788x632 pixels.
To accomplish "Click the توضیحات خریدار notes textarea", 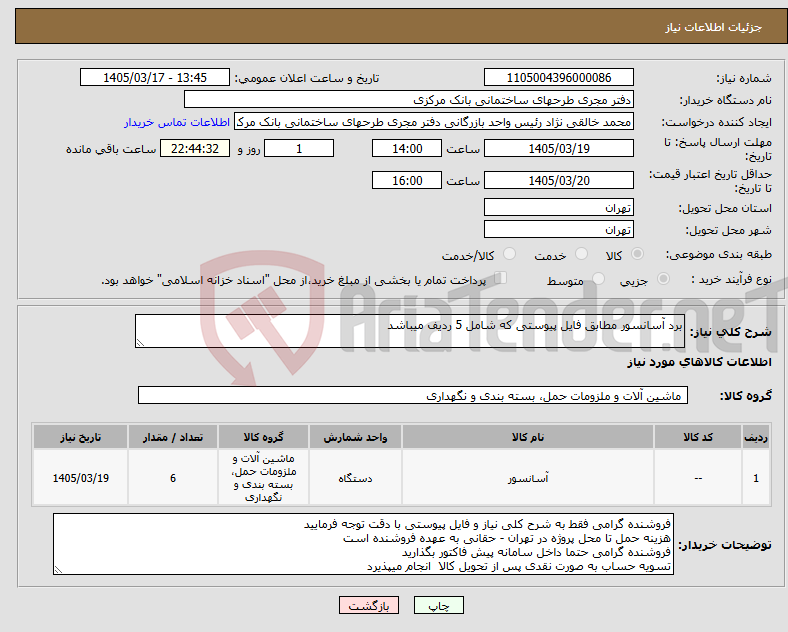I will 363,544.
